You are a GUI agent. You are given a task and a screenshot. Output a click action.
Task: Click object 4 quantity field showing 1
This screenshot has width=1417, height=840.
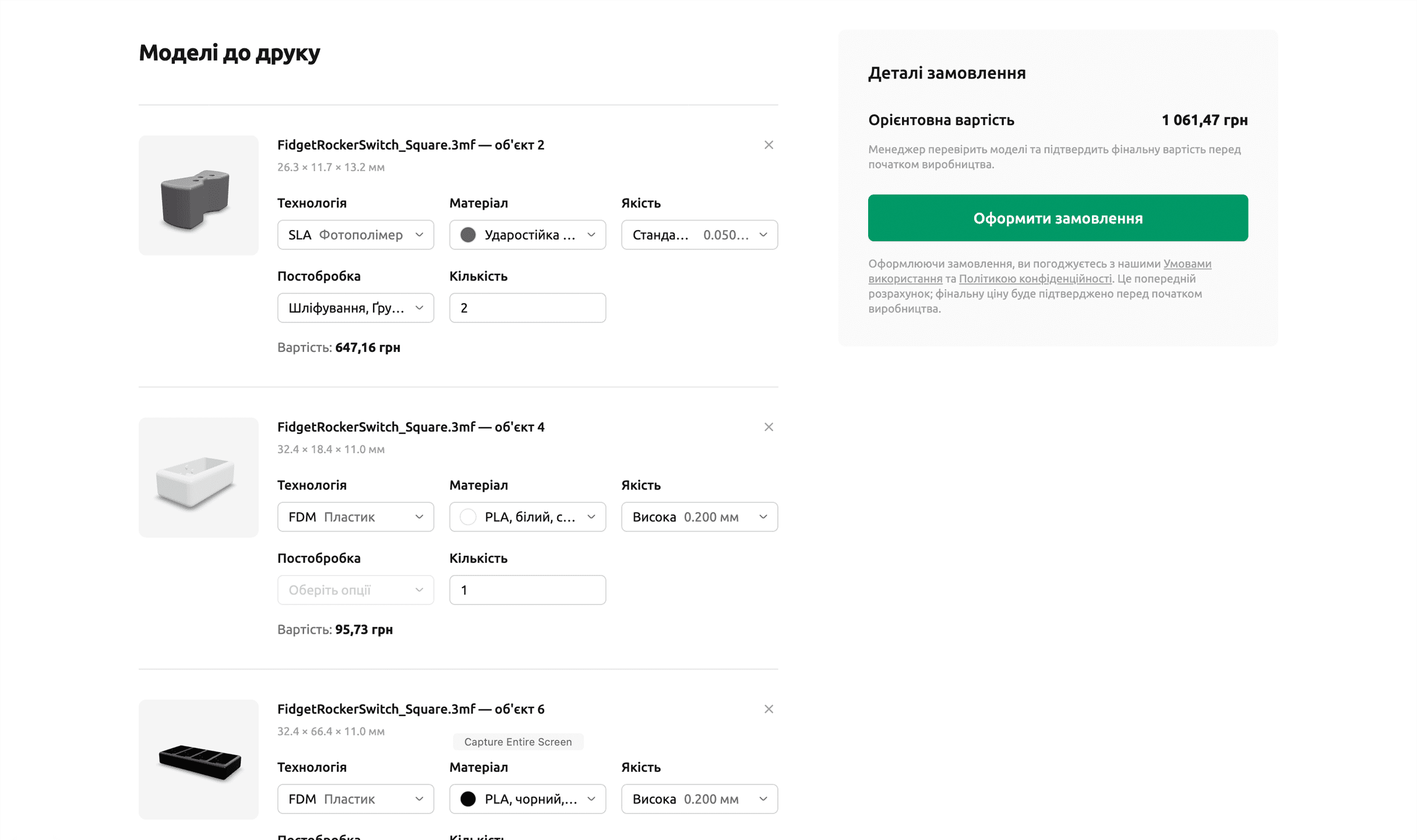point(527,590)
